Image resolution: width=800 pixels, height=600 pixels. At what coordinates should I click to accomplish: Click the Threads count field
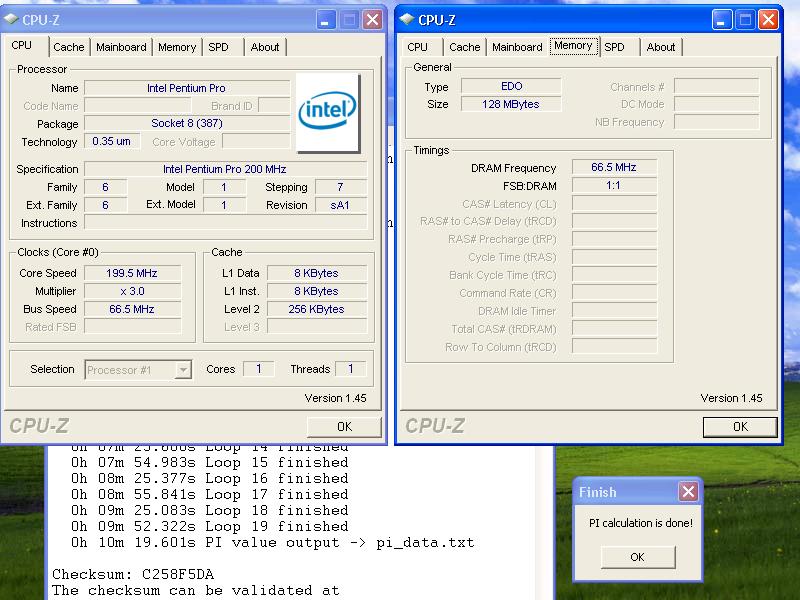[351, 369]
